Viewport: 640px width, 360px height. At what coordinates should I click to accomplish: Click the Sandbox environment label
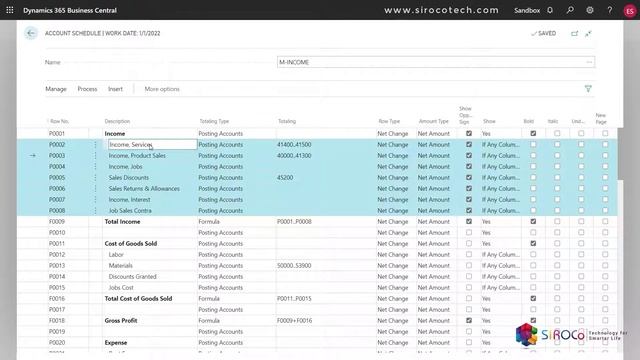tap(527, 10)
